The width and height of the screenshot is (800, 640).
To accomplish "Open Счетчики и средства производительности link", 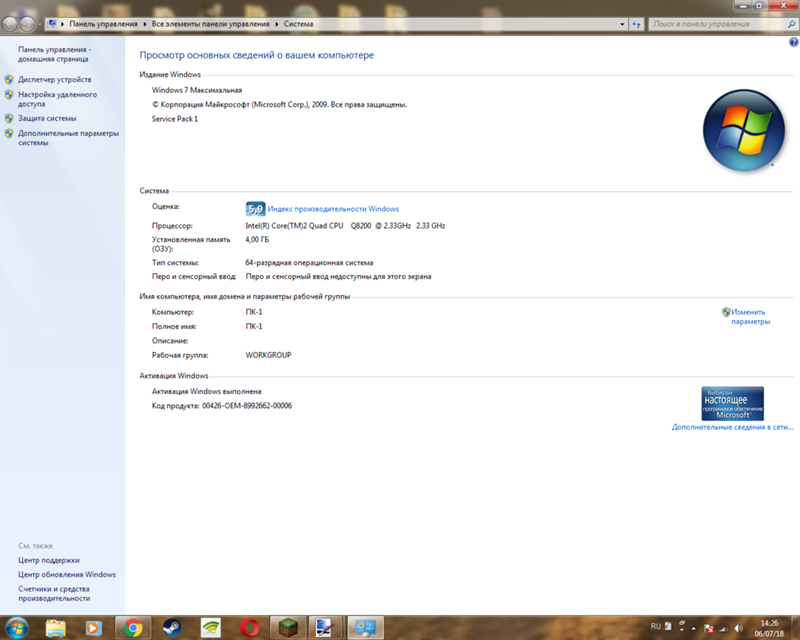I will point(54,594).
